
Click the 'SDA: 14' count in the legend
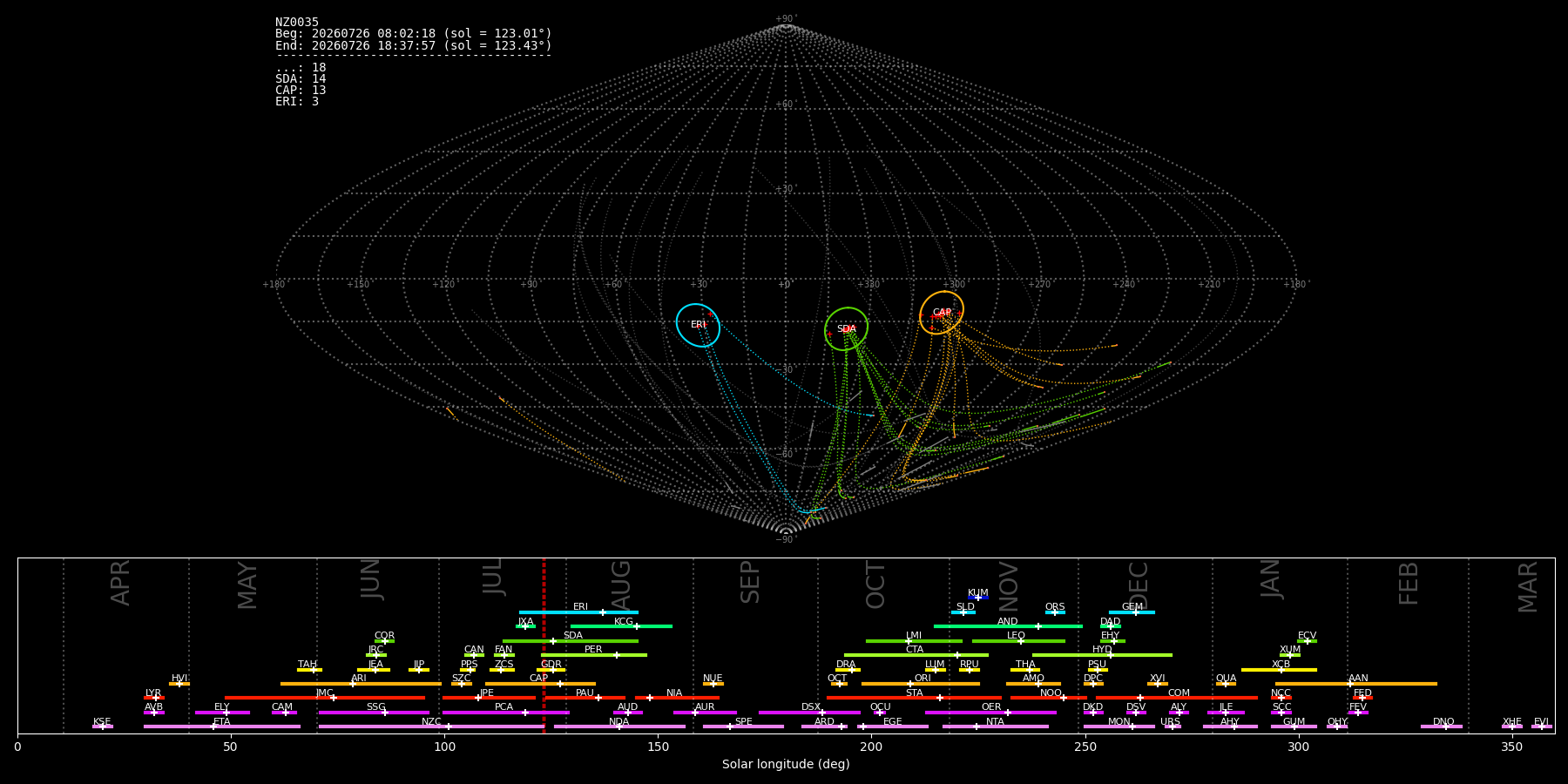301,79
